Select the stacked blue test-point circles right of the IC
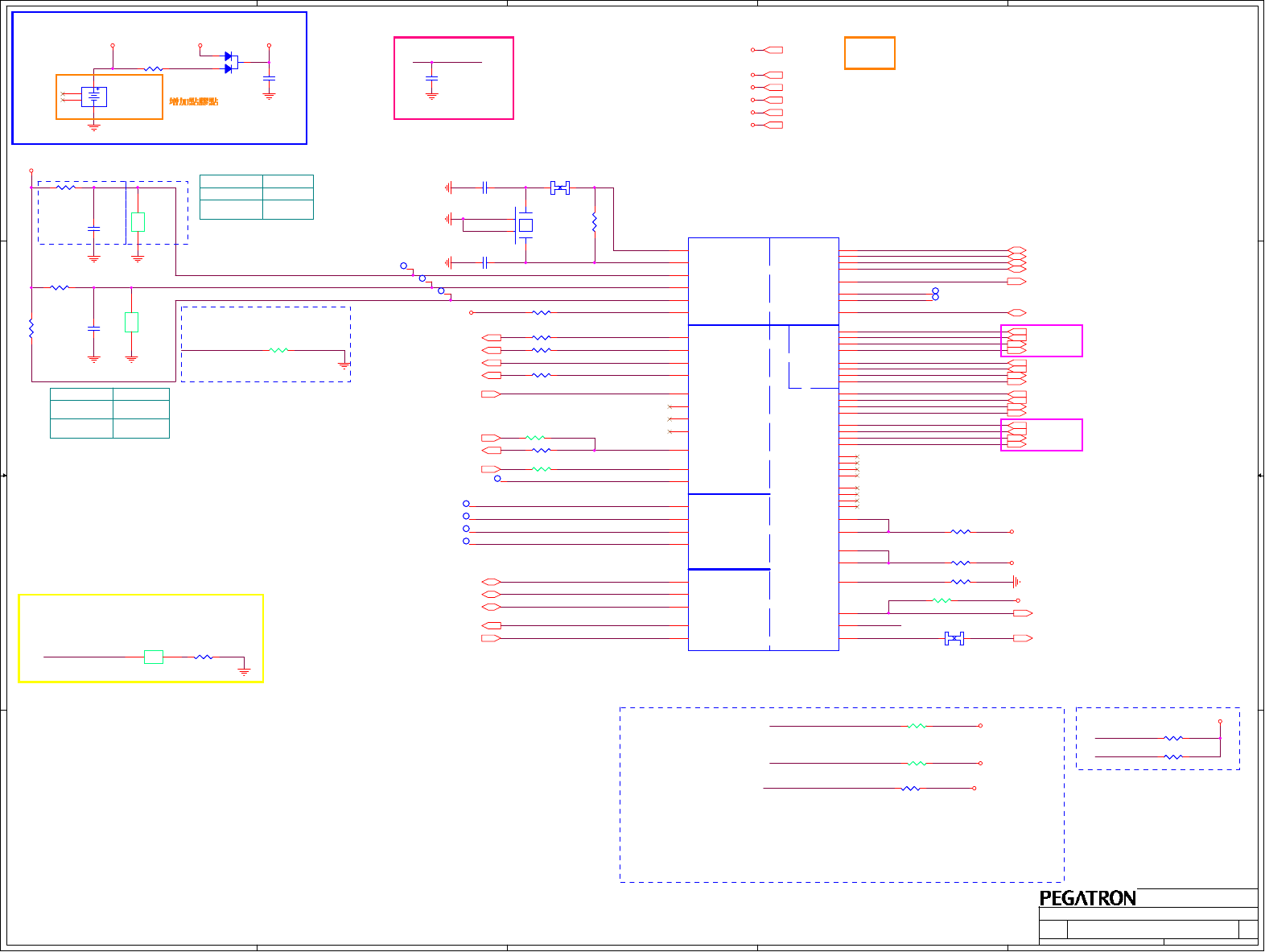Viewport: 1265px width, 952px height. pyautogui.click(x=935, y=294)
